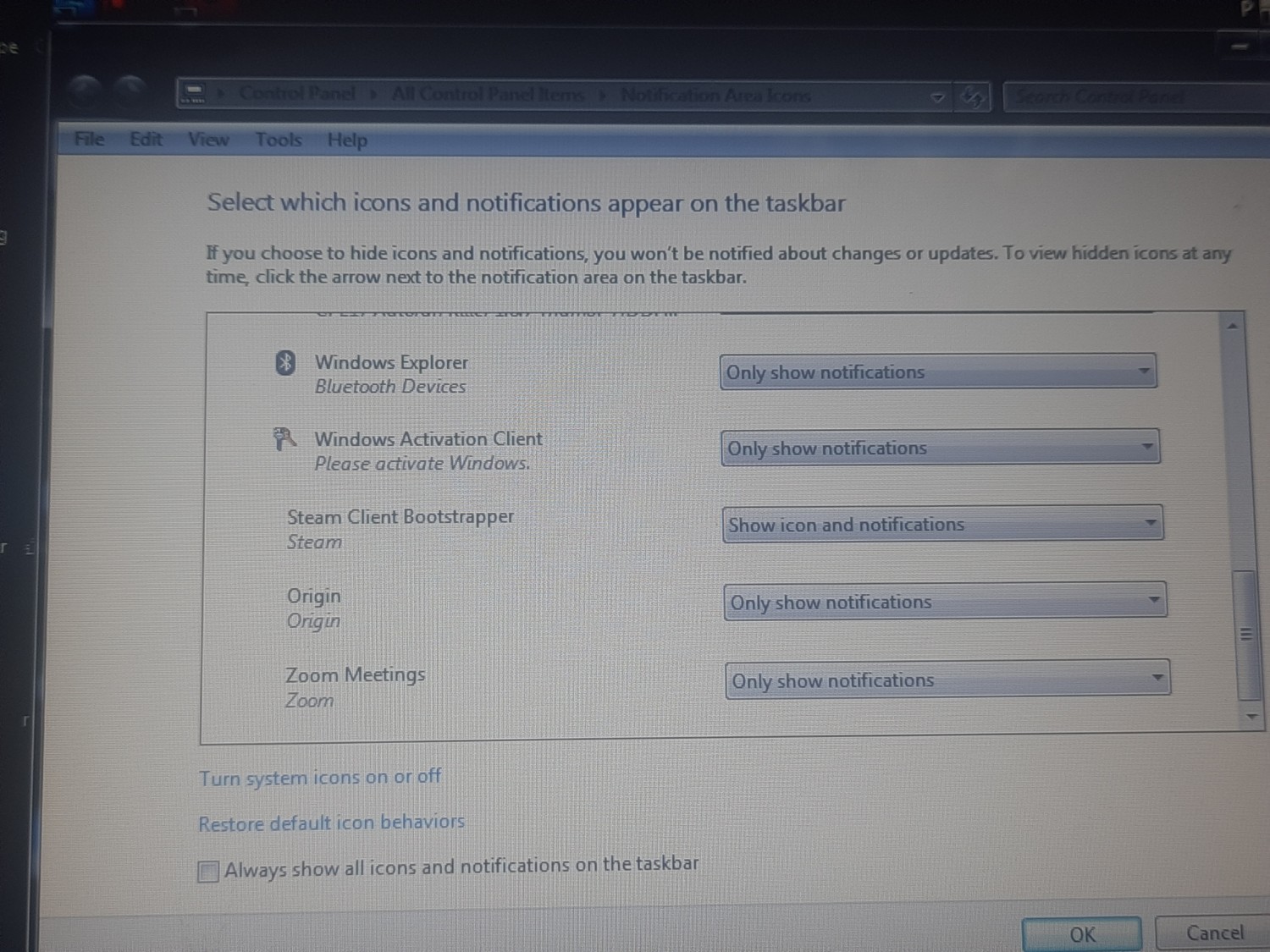Open Origin behavior dropdown

tap(945, 602)
